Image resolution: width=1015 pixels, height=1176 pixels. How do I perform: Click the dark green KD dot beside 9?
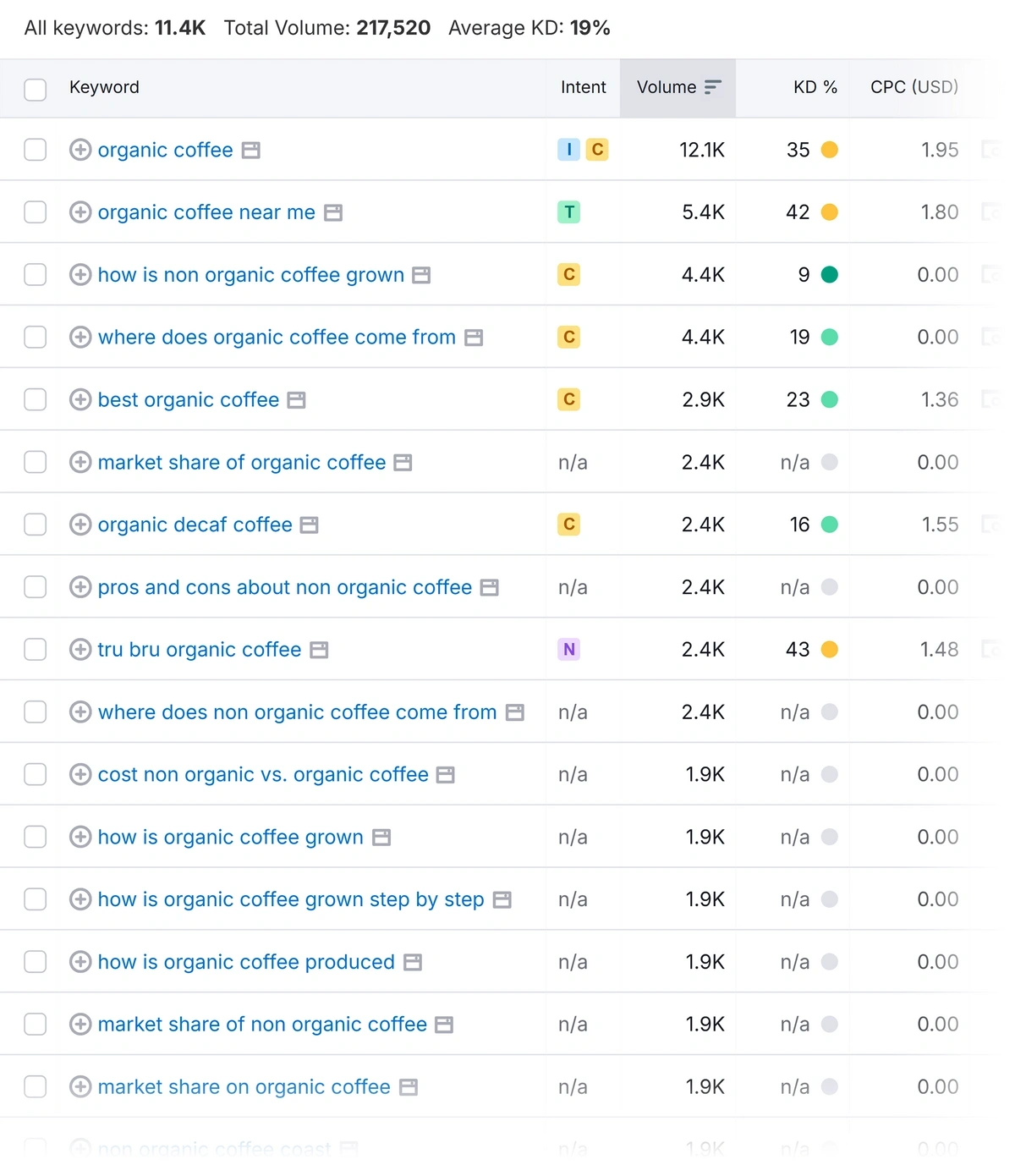coord(830,274)
